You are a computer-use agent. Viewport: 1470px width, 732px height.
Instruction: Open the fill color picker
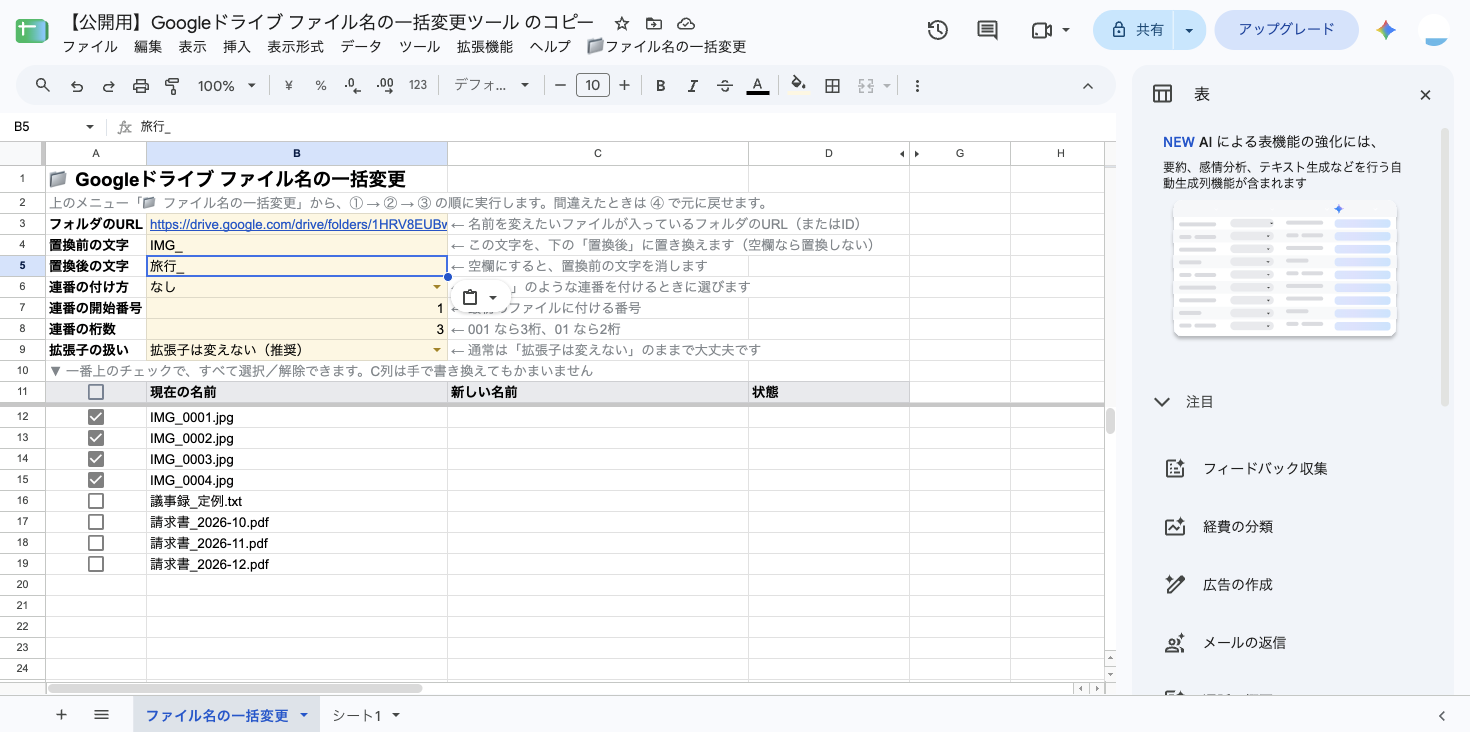tap(798, 86)
